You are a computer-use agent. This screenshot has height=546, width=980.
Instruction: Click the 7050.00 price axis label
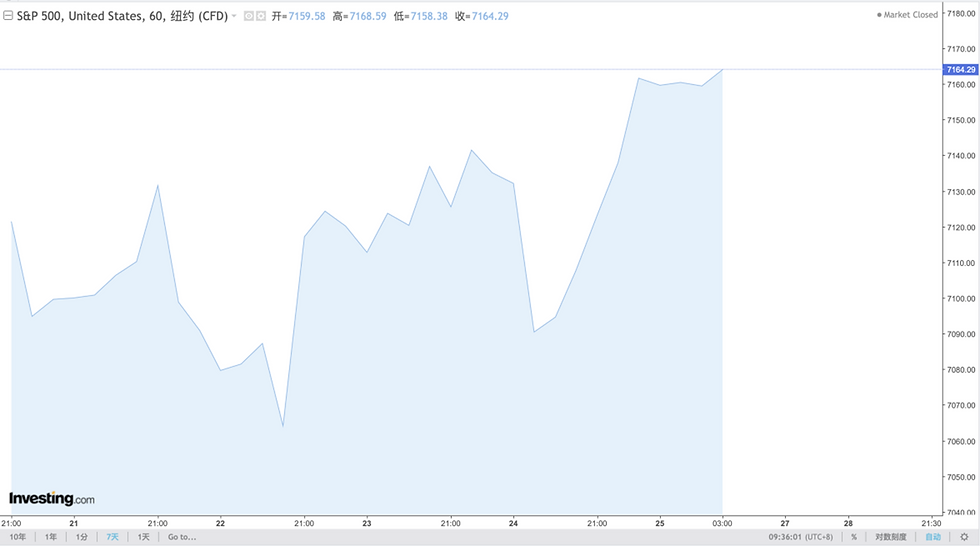click(x=961, y=477)
